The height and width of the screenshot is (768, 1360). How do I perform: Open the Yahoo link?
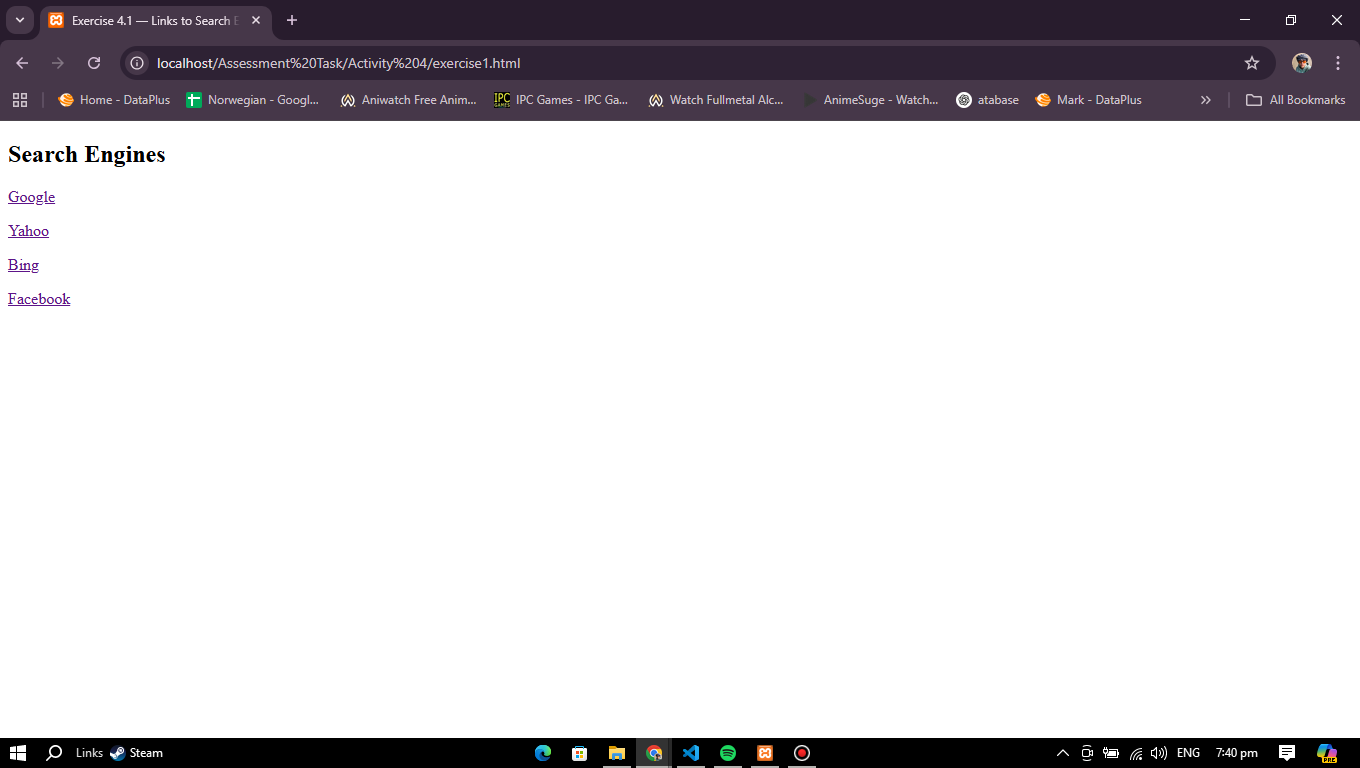click(x=28, y=231)
